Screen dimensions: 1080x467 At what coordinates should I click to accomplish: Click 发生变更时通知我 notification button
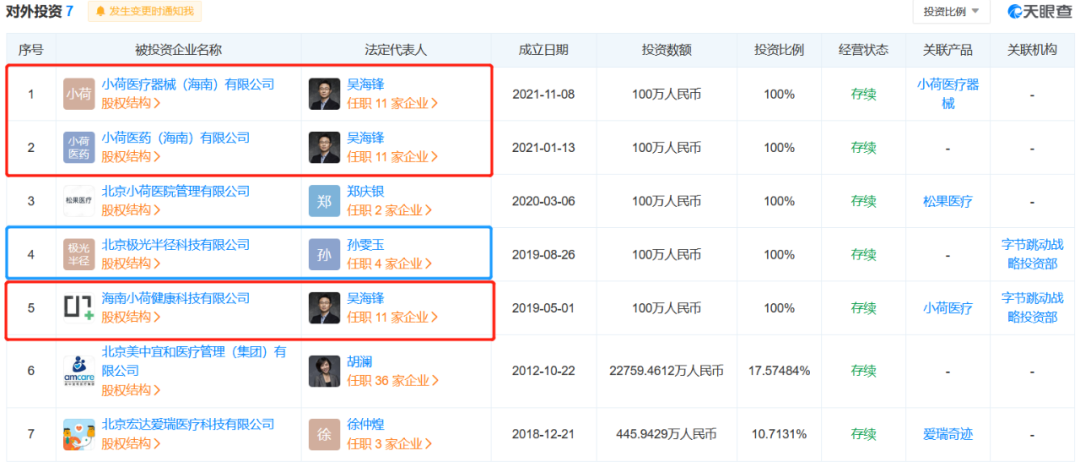[x=145, y=12]
